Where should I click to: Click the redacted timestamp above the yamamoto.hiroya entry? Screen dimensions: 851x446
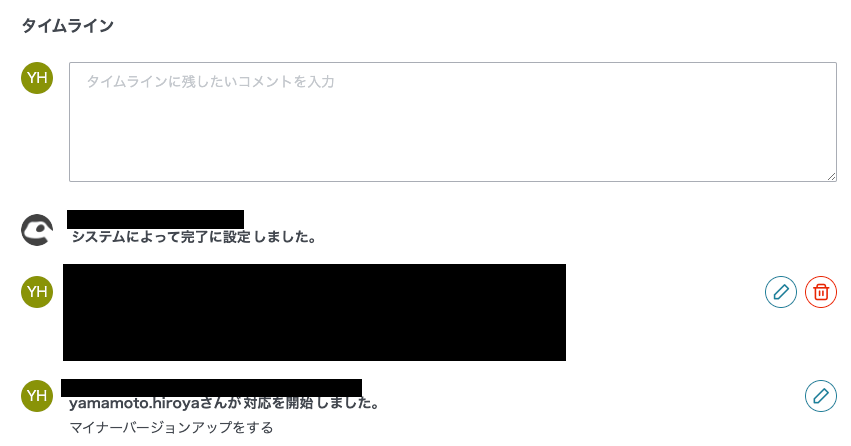click(211, 388)
